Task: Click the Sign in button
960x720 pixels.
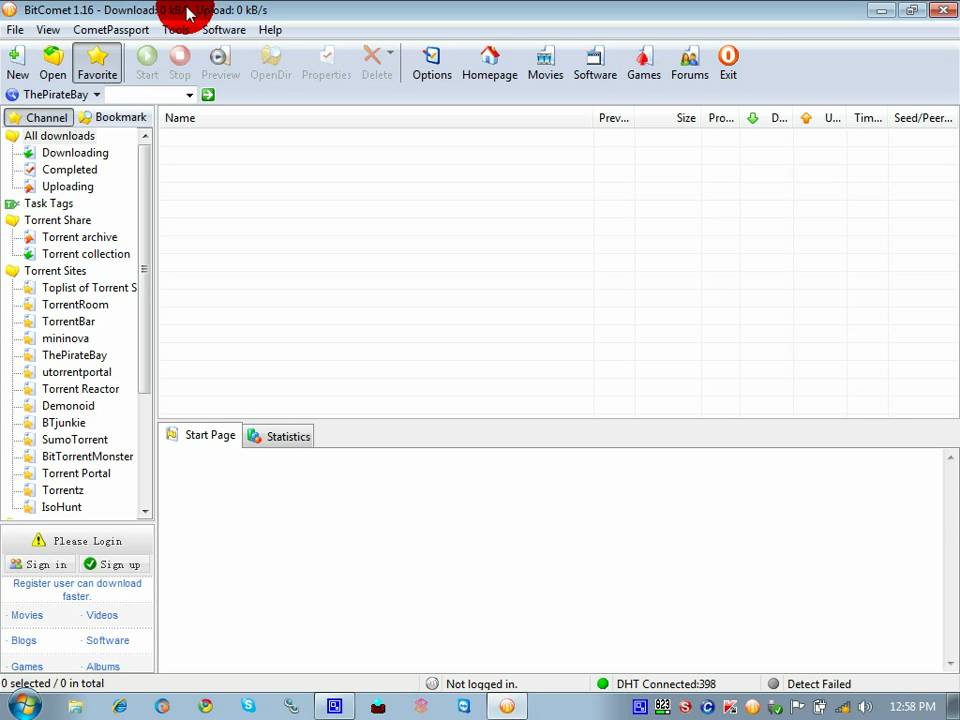Action: pyautogui.click(x=40, y=564)
